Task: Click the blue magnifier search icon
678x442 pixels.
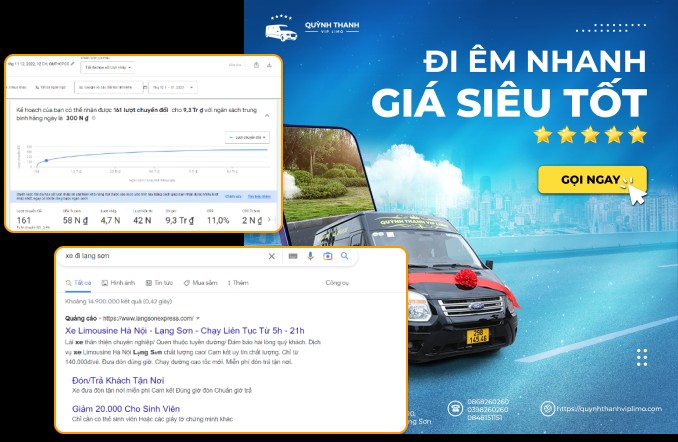Action: (345, 256)
